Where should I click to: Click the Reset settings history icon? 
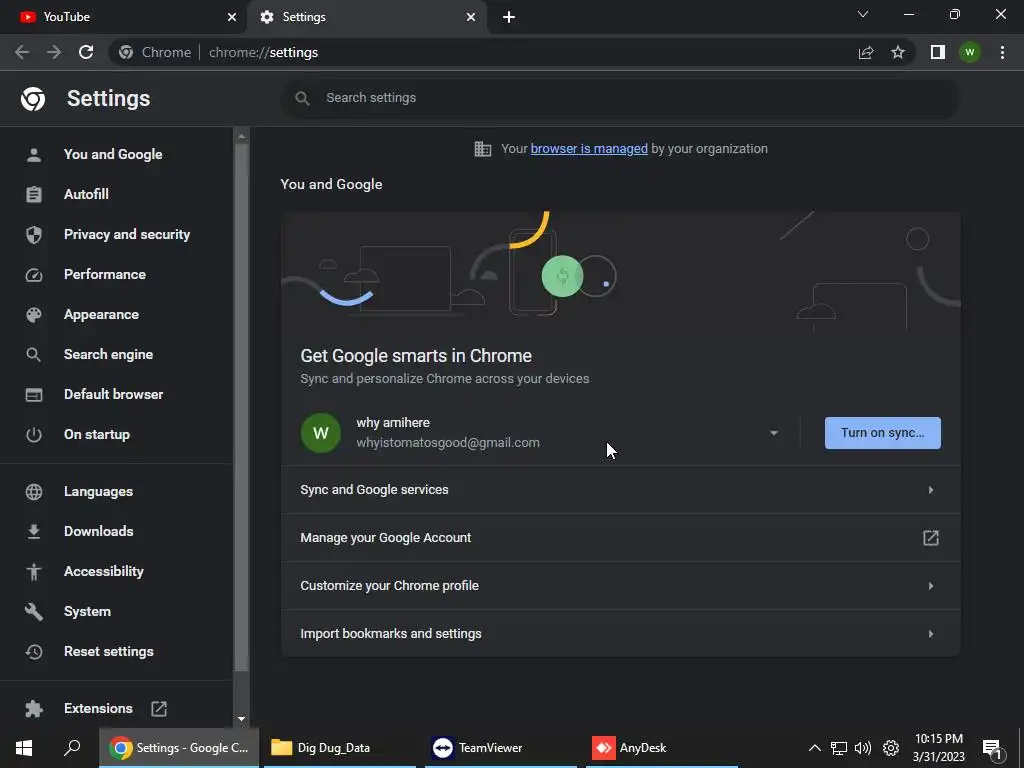click(x=34, y=651)
